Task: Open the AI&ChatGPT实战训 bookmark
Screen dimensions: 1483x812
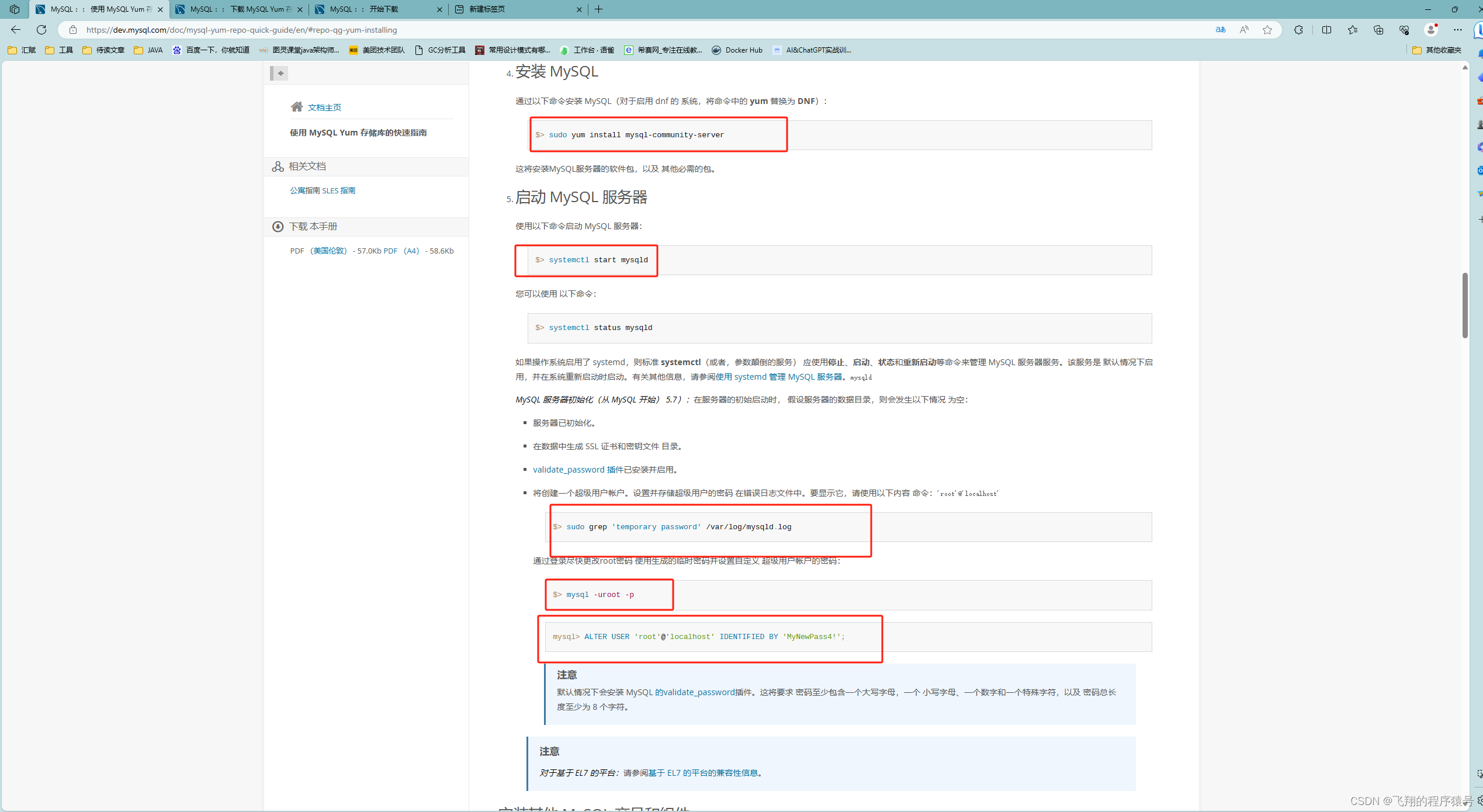Action: tap(812, 50)
